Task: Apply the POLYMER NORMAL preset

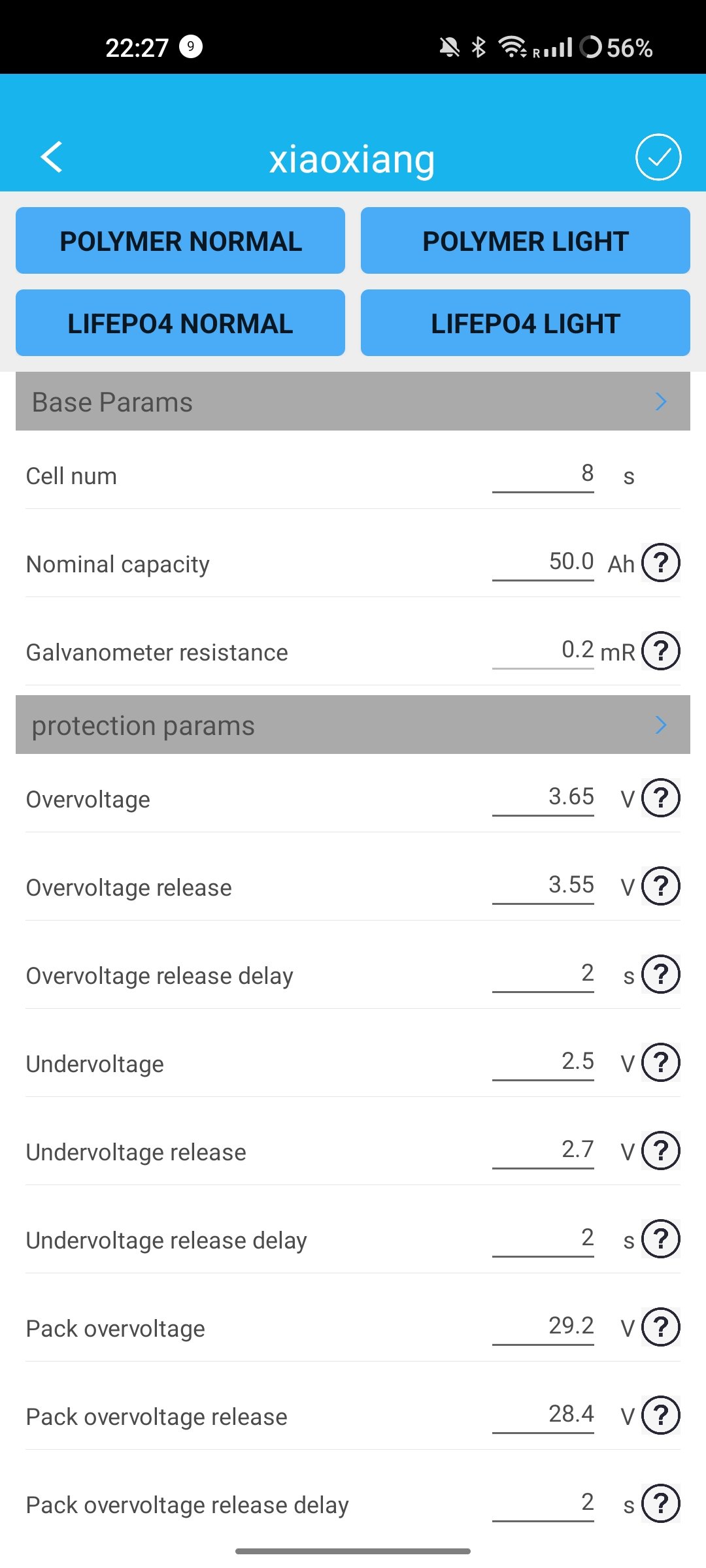Action: [x=180, y=240]
